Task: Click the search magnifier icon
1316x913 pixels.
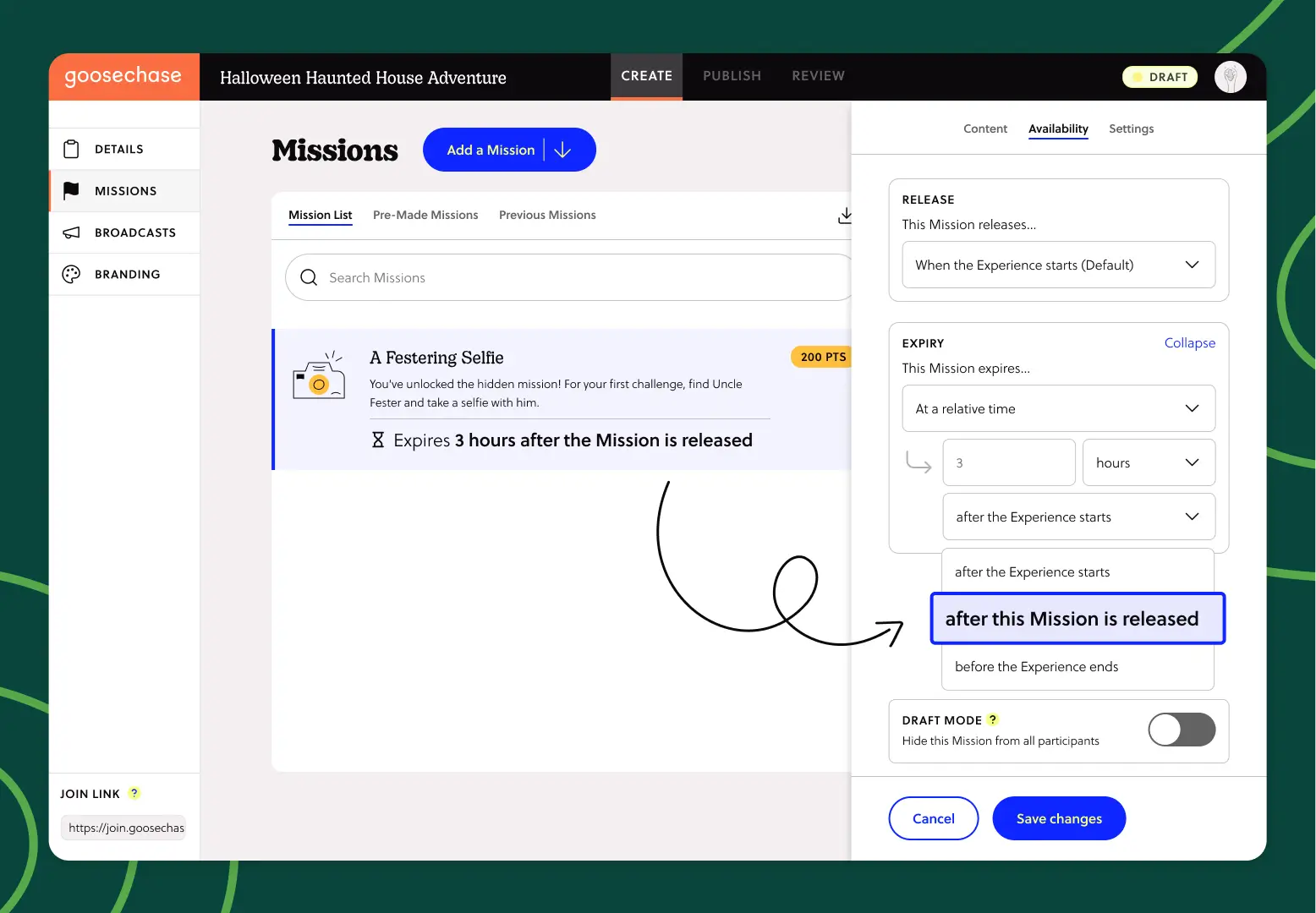Action: pyautogui.click(x=309, y=277)
